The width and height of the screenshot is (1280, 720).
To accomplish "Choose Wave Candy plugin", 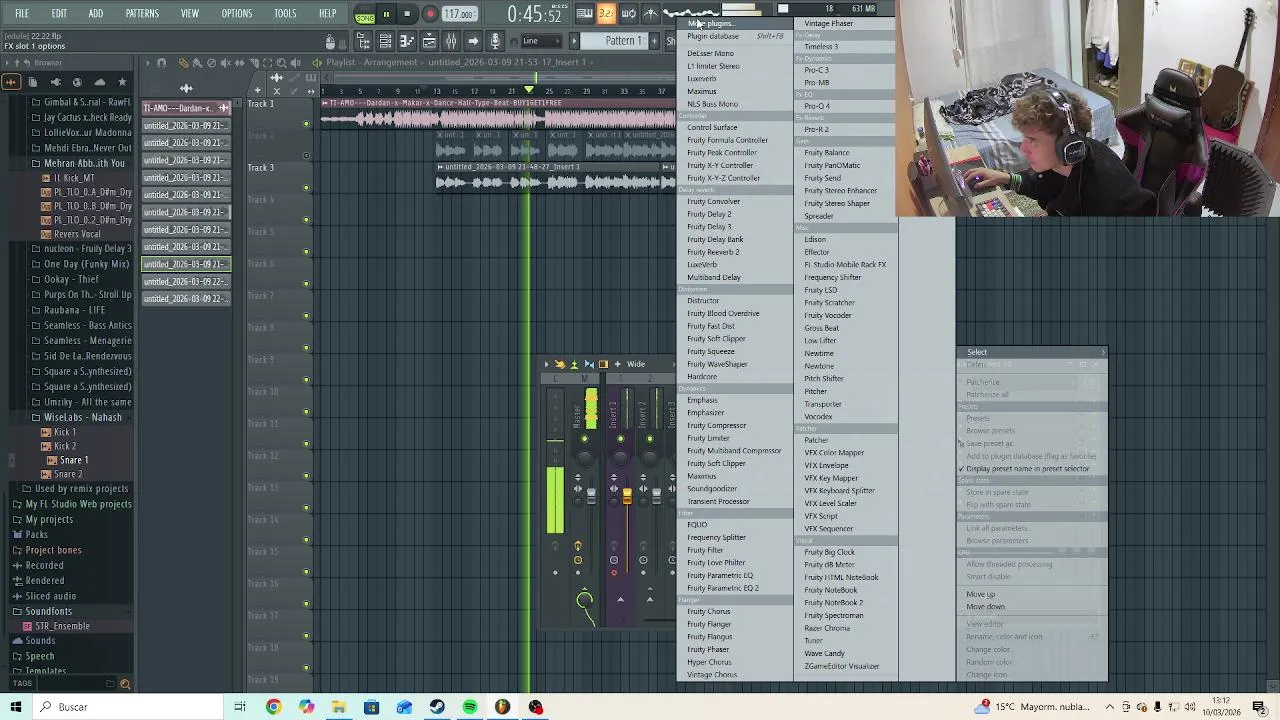I will (x=824, y=654).
